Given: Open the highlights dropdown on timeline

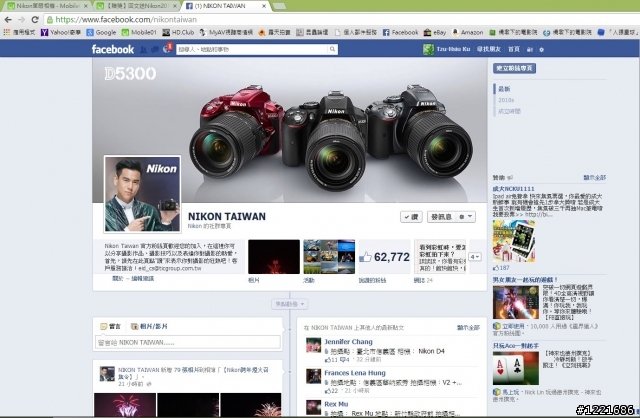Looking at the screenshot, I should click(289, 304).
